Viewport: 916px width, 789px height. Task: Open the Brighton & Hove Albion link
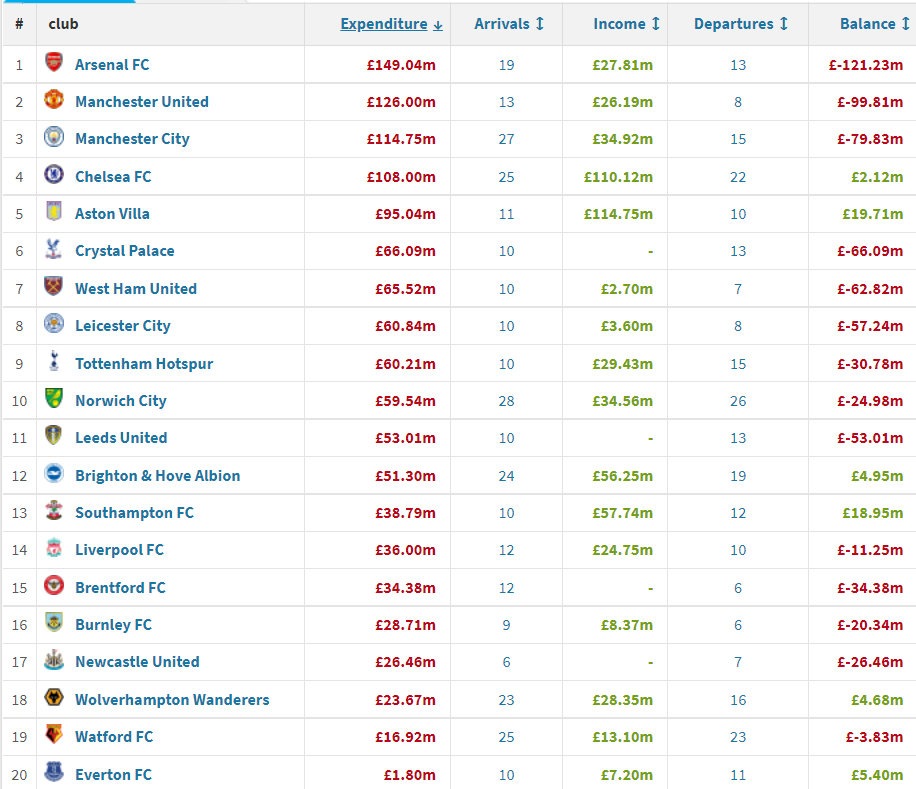(158, 476)
